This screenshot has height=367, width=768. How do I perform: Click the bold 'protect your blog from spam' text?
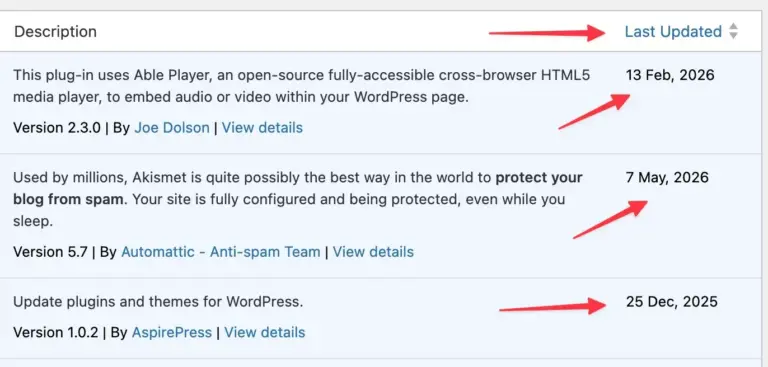[298, 189]
